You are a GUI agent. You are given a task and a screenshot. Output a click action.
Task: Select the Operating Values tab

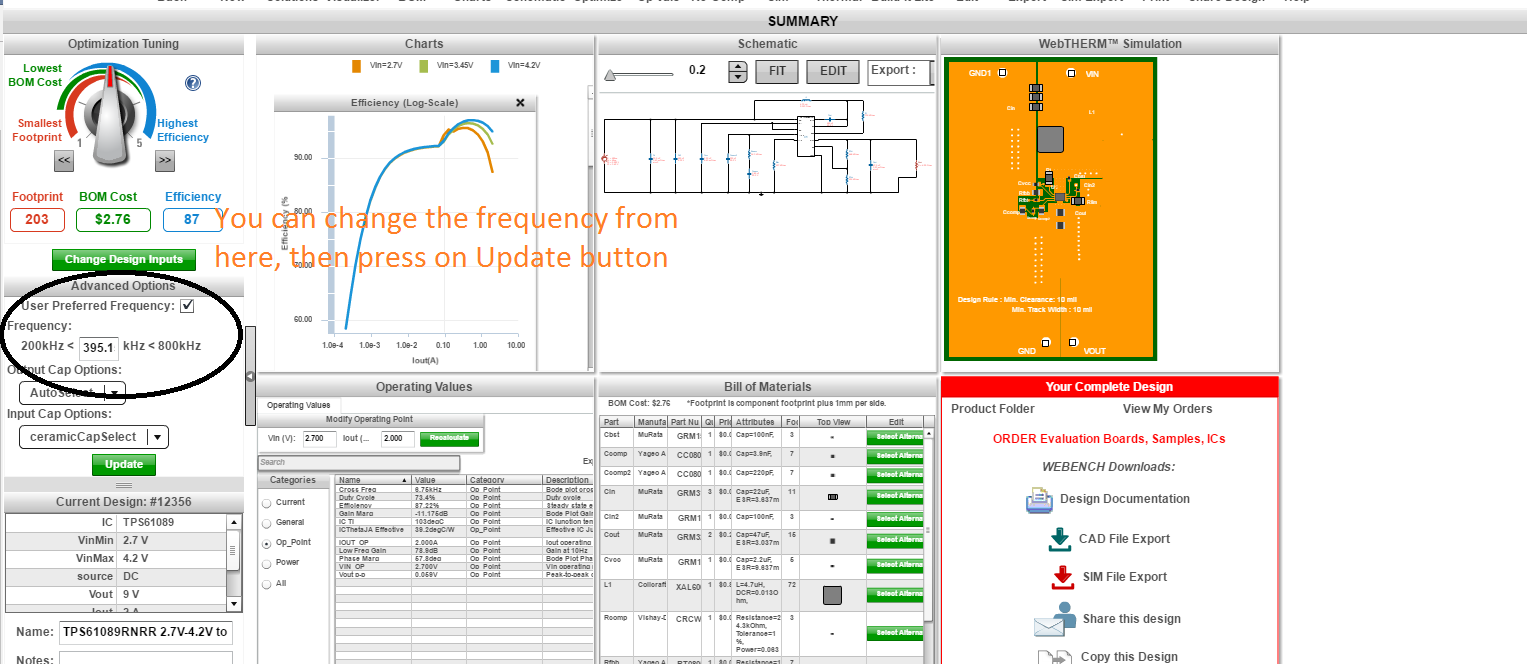[x=298, y=405]
